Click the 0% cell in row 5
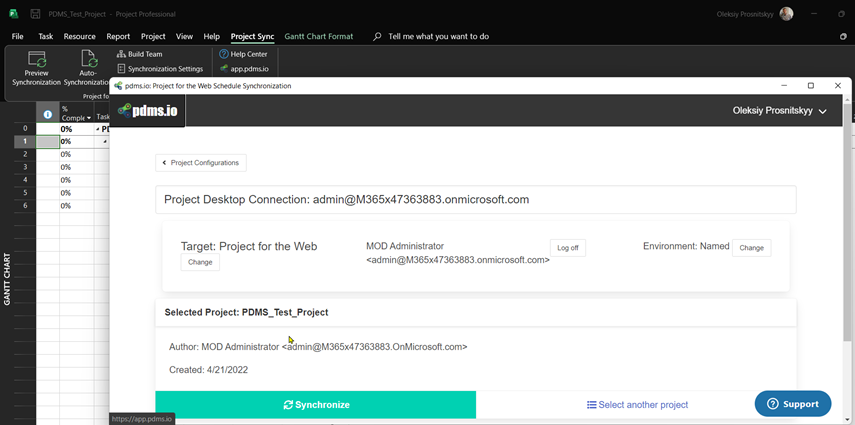 pyautogui.click(x=76, y=193)
